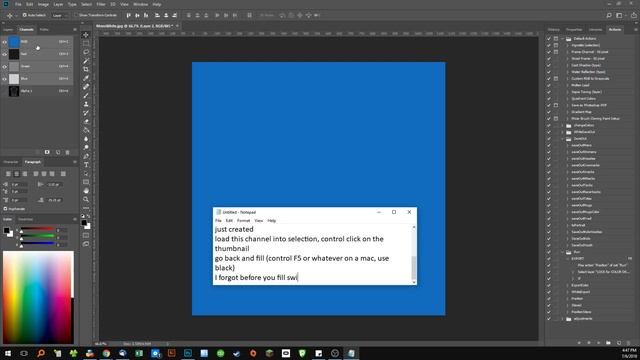This screenshot has width=640, height=360.
Task: Expand the Molten Lead action
Action: pos(567,85)
